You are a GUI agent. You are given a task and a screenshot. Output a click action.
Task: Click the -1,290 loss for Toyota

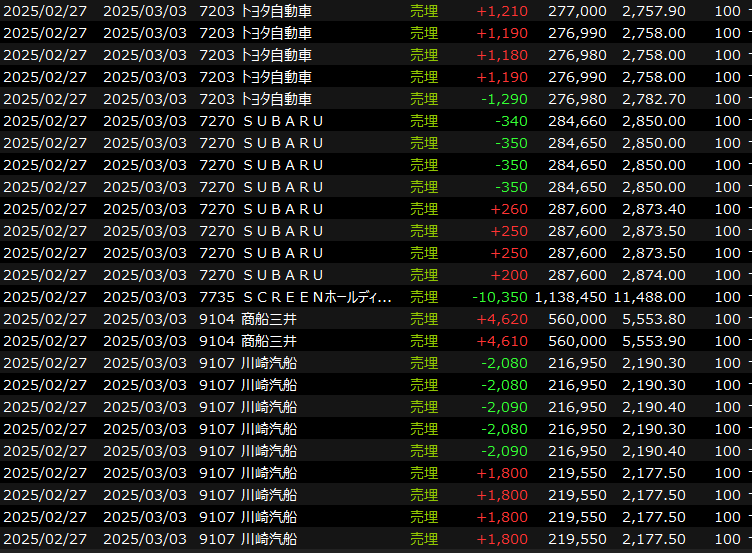(x=504, y=99)
